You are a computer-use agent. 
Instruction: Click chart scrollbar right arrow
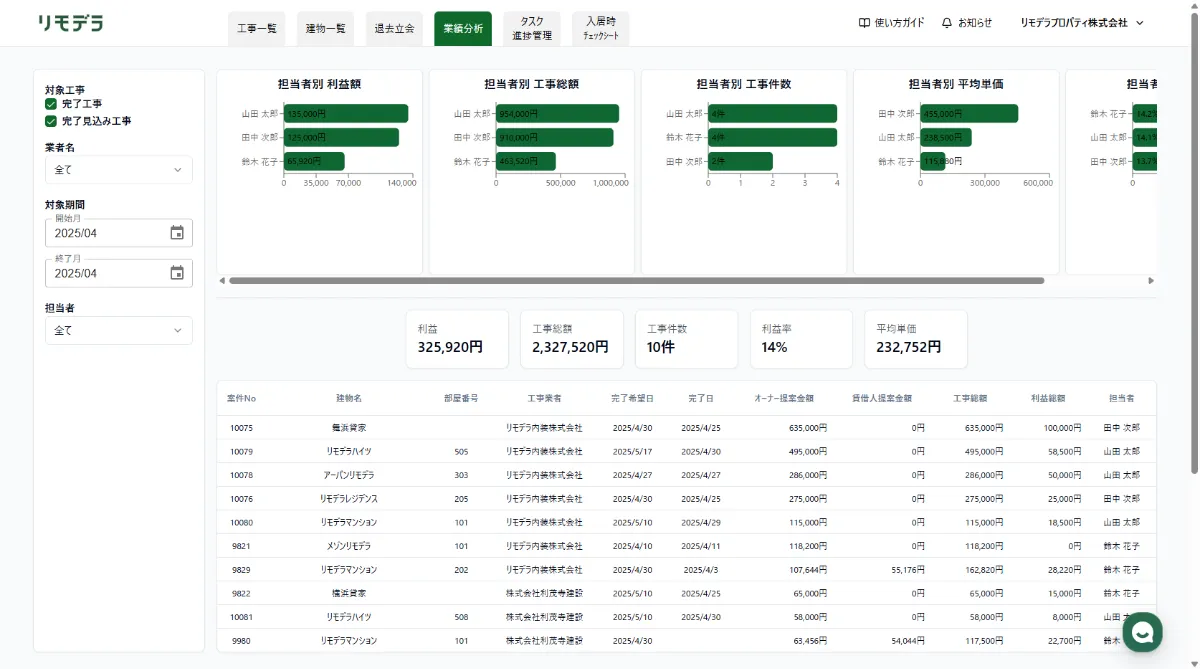coord(1151,281)
